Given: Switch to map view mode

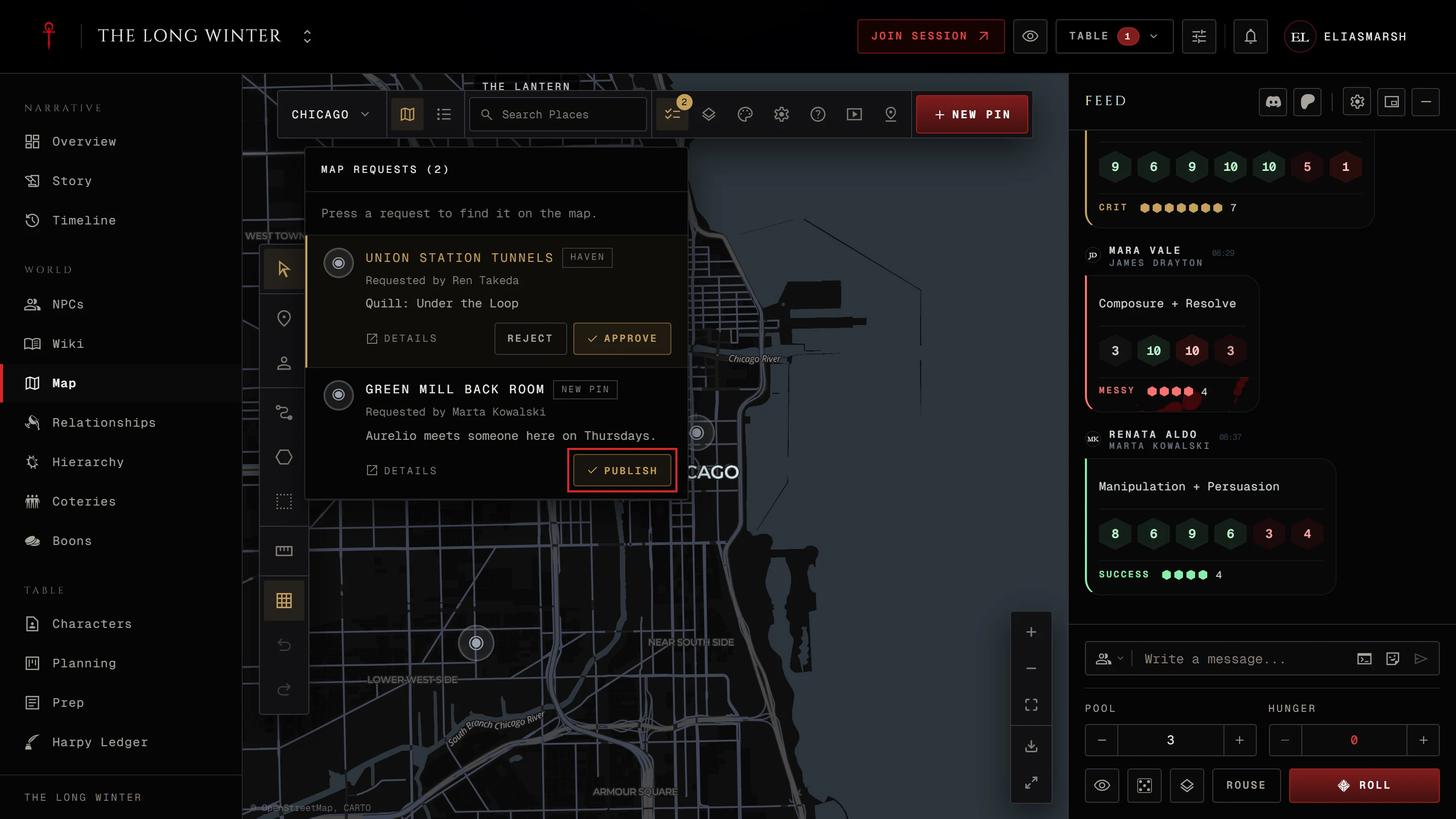Looking at the screenshot, I should tap(407, 115).
